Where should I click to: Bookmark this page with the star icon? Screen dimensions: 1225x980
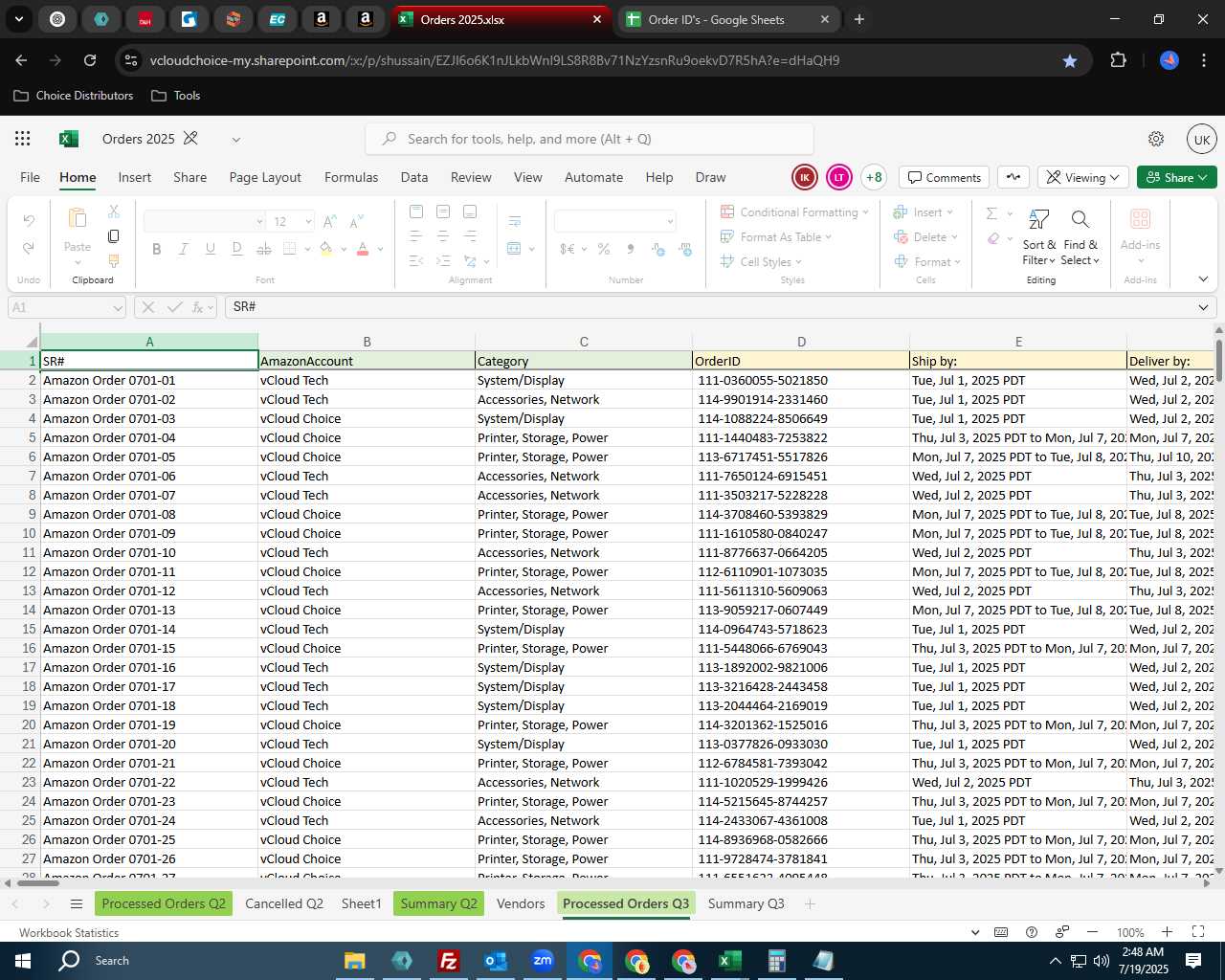pos(1070,60)
